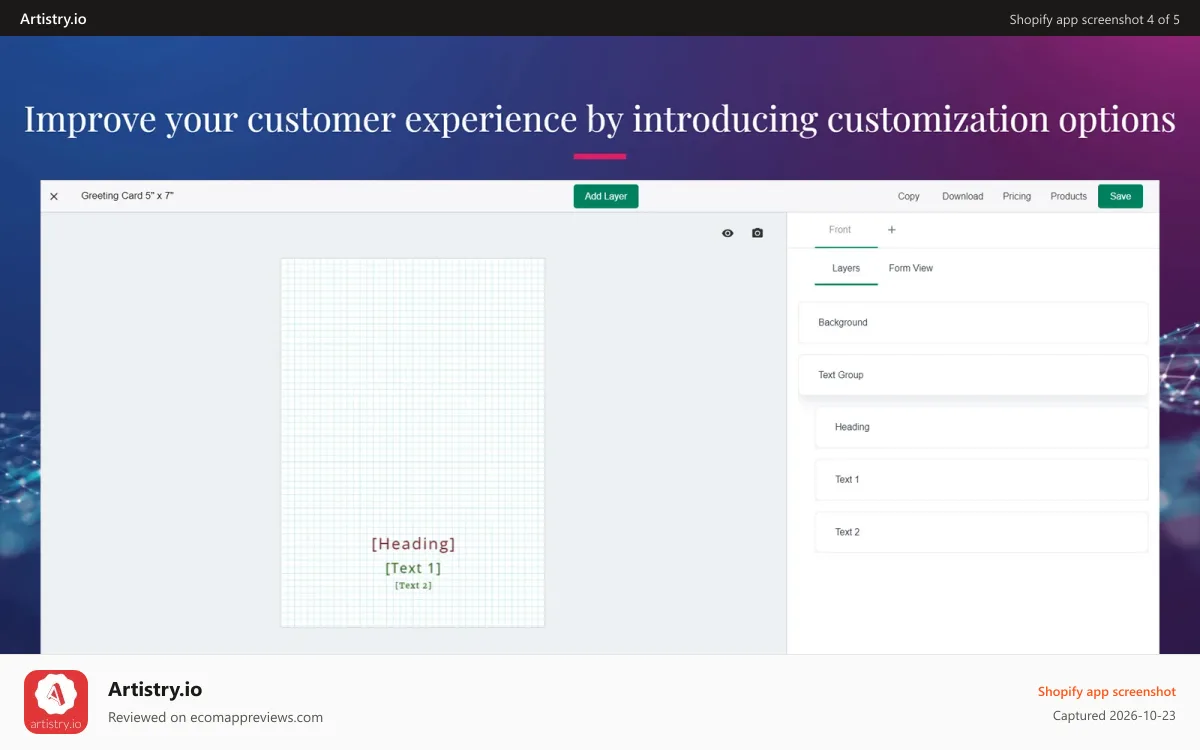Switch to the Form View tab
The height and width of the screenshot is (750, 1200).
911,268
